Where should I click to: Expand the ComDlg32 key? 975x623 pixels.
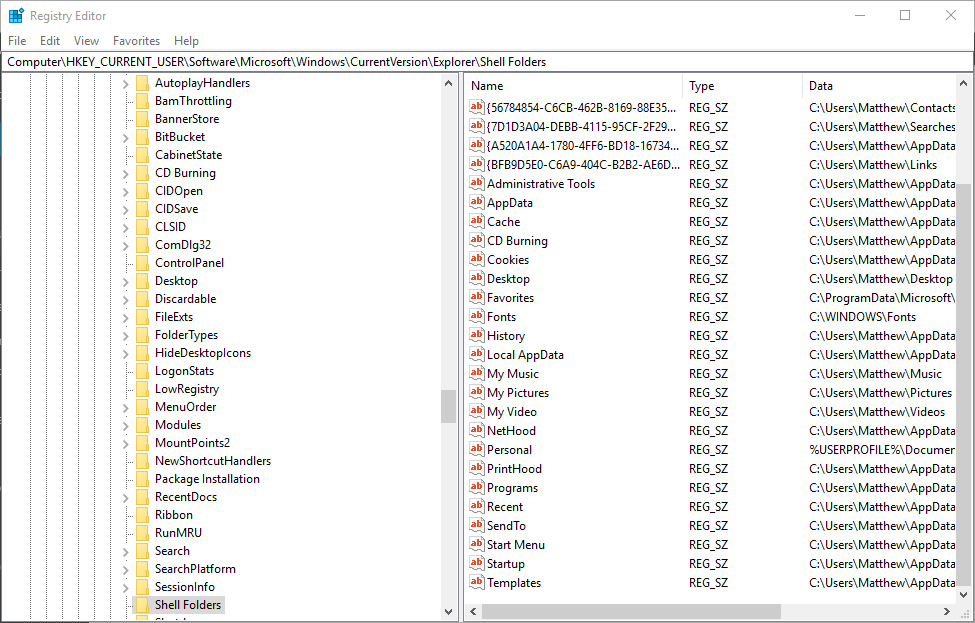pos(126,246)
